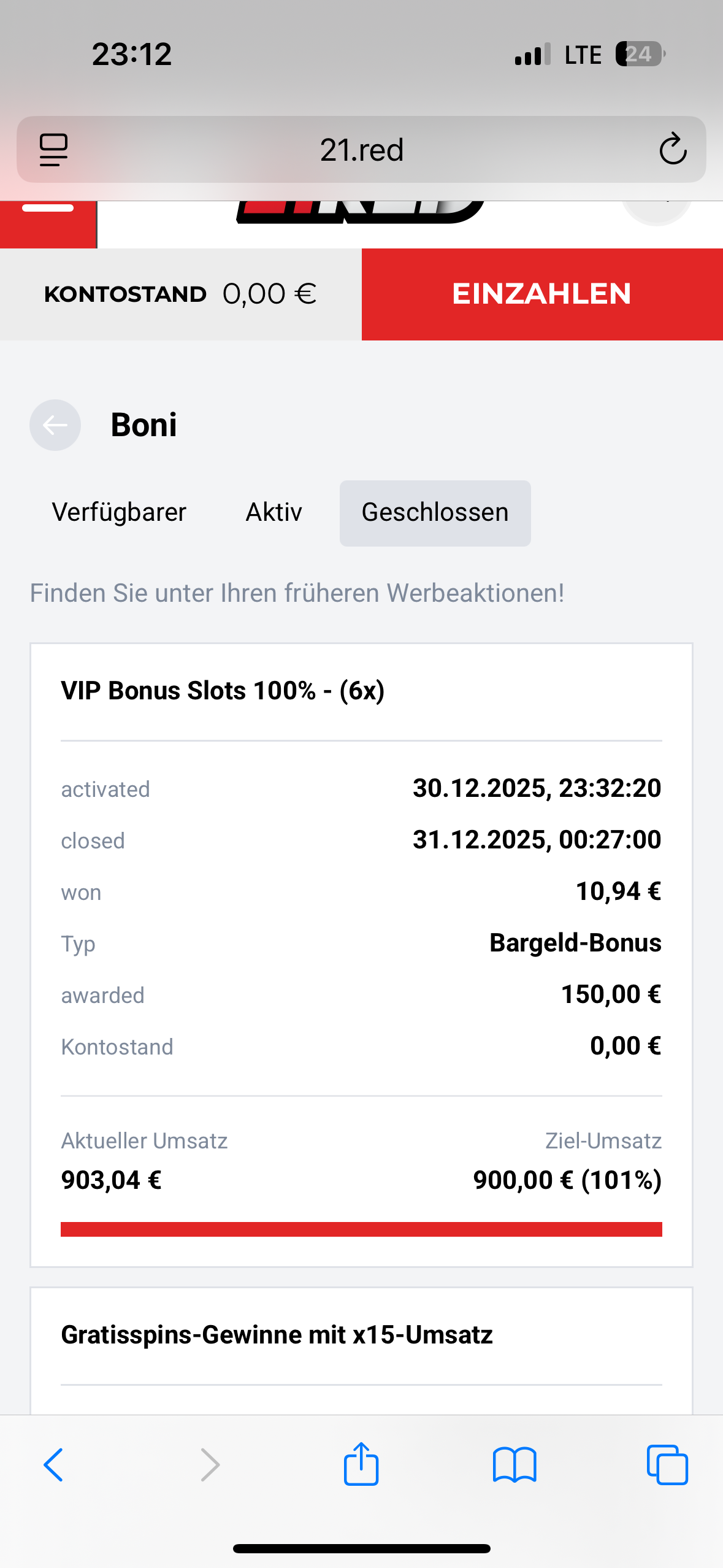Open Safari bookmarks
Screen dimensions: 723x1568
[x=515, y=1465]
